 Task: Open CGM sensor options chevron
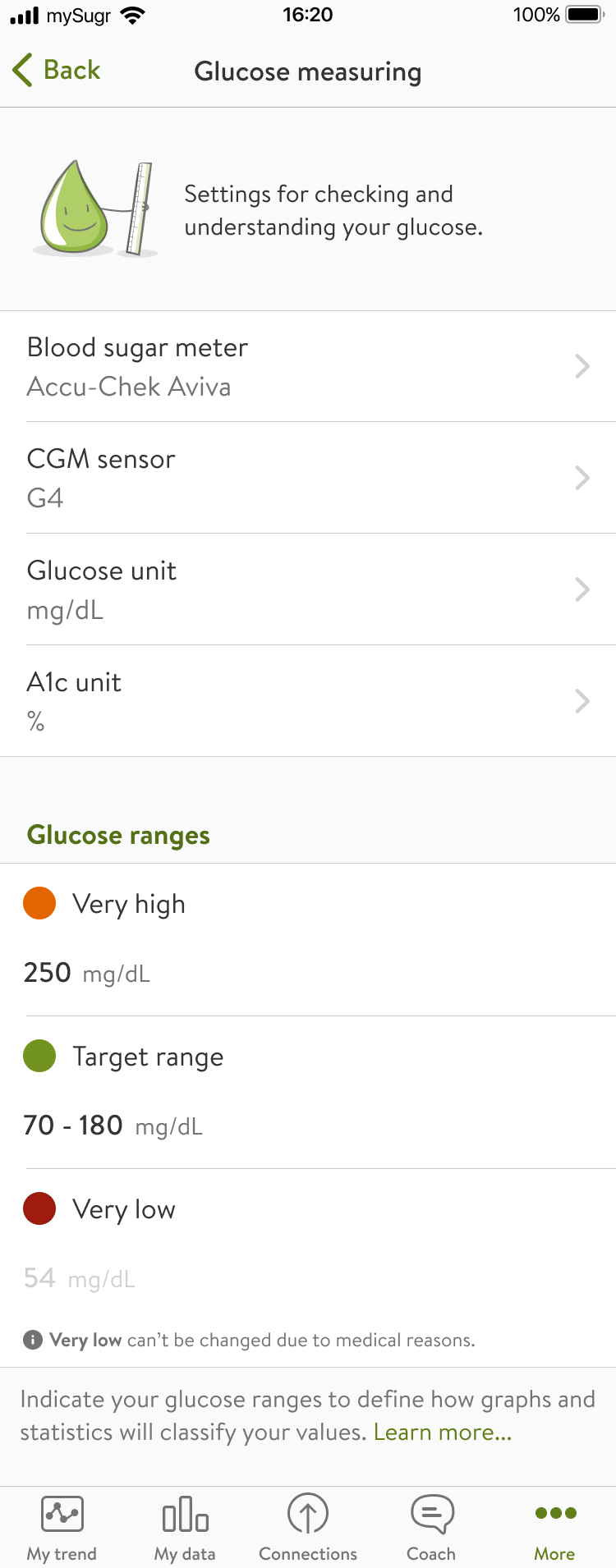click(x=582, y=478)
